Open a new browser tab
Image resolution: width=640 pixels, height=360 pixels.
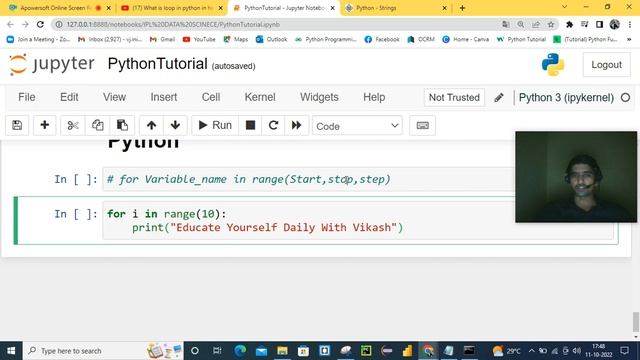pos(462,8)
